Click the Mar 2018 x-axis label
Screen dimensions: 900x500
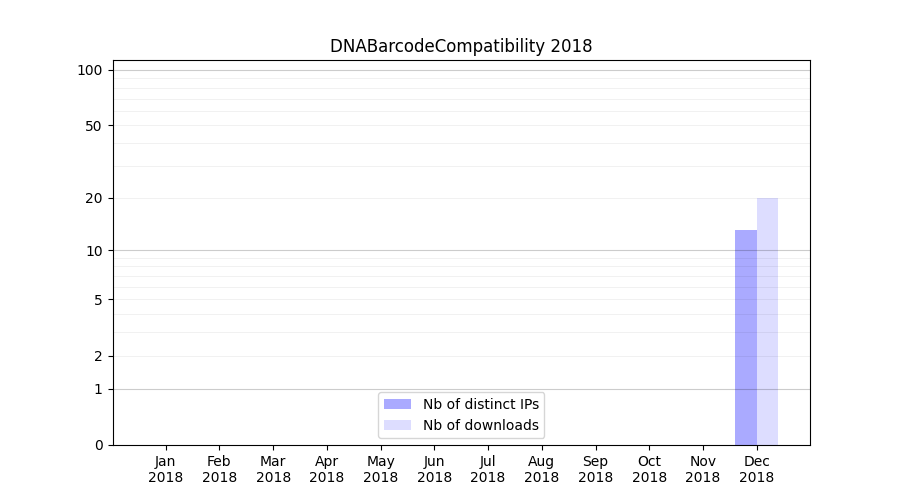point(273,469)
